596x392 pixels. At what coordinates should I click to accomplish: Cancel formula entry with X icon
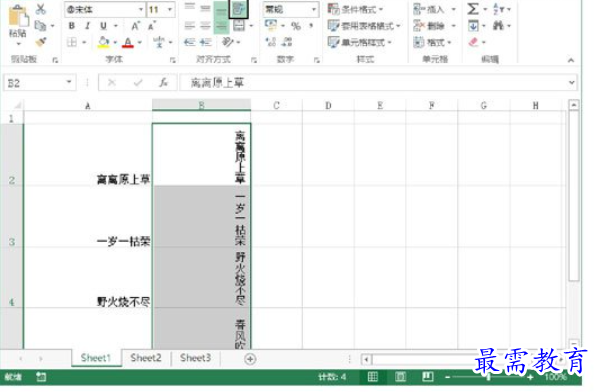click(x=112, y=83)
